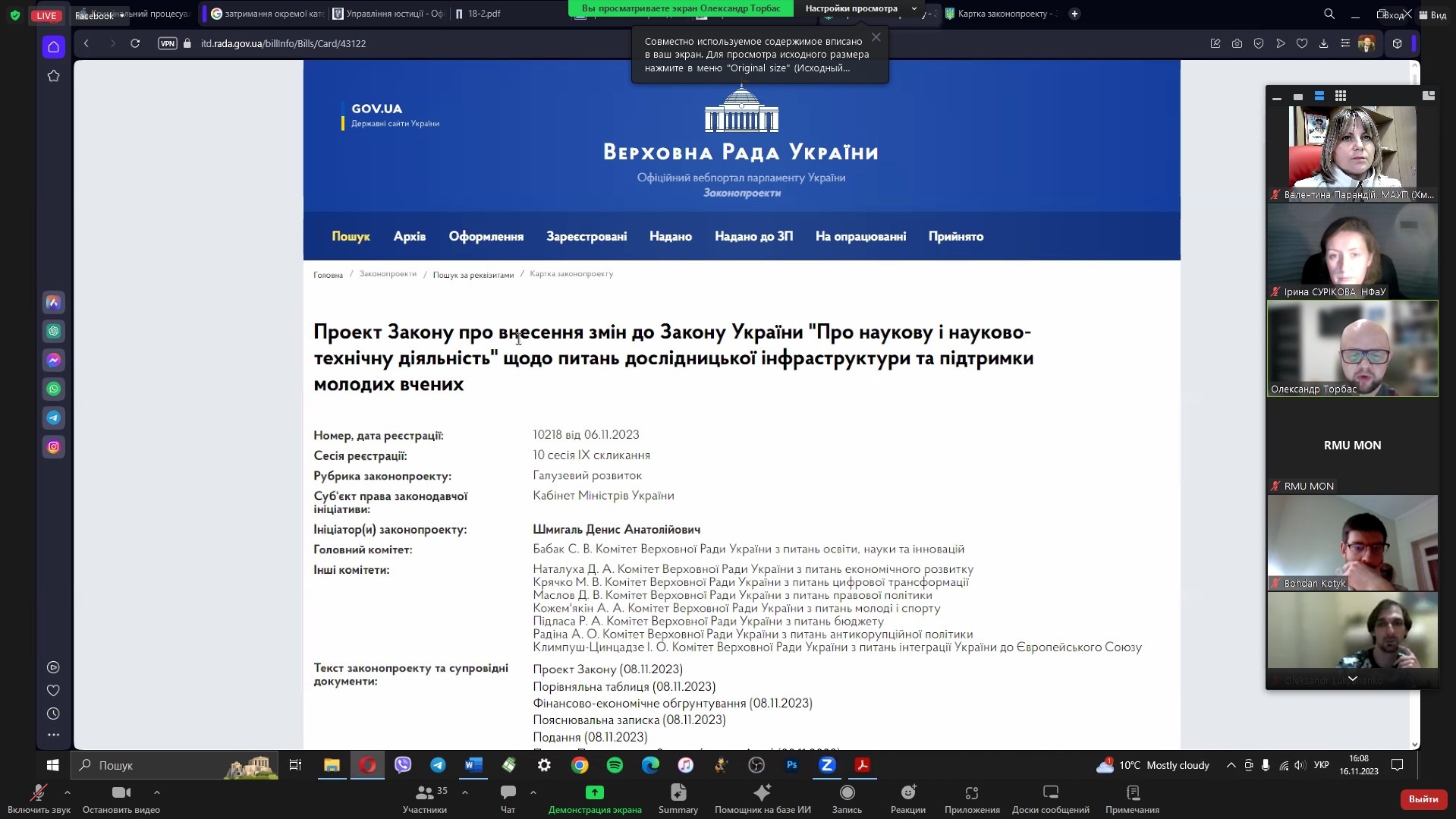The image size is (1456, 819).
Task: Expand video options arrow beside camera
Action: pos(157,792)
